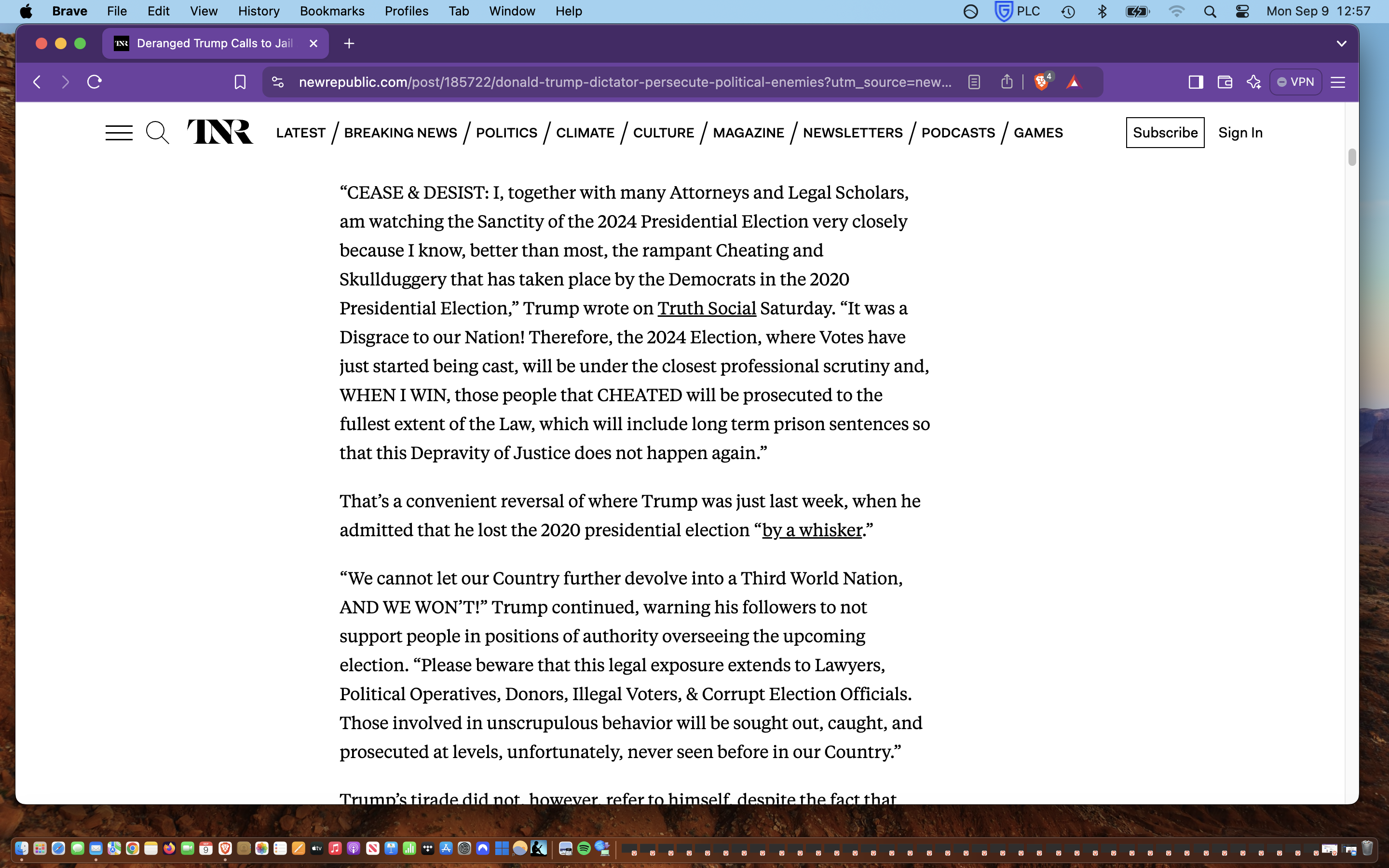Go to POLITICS section

[x=506, y=133]
